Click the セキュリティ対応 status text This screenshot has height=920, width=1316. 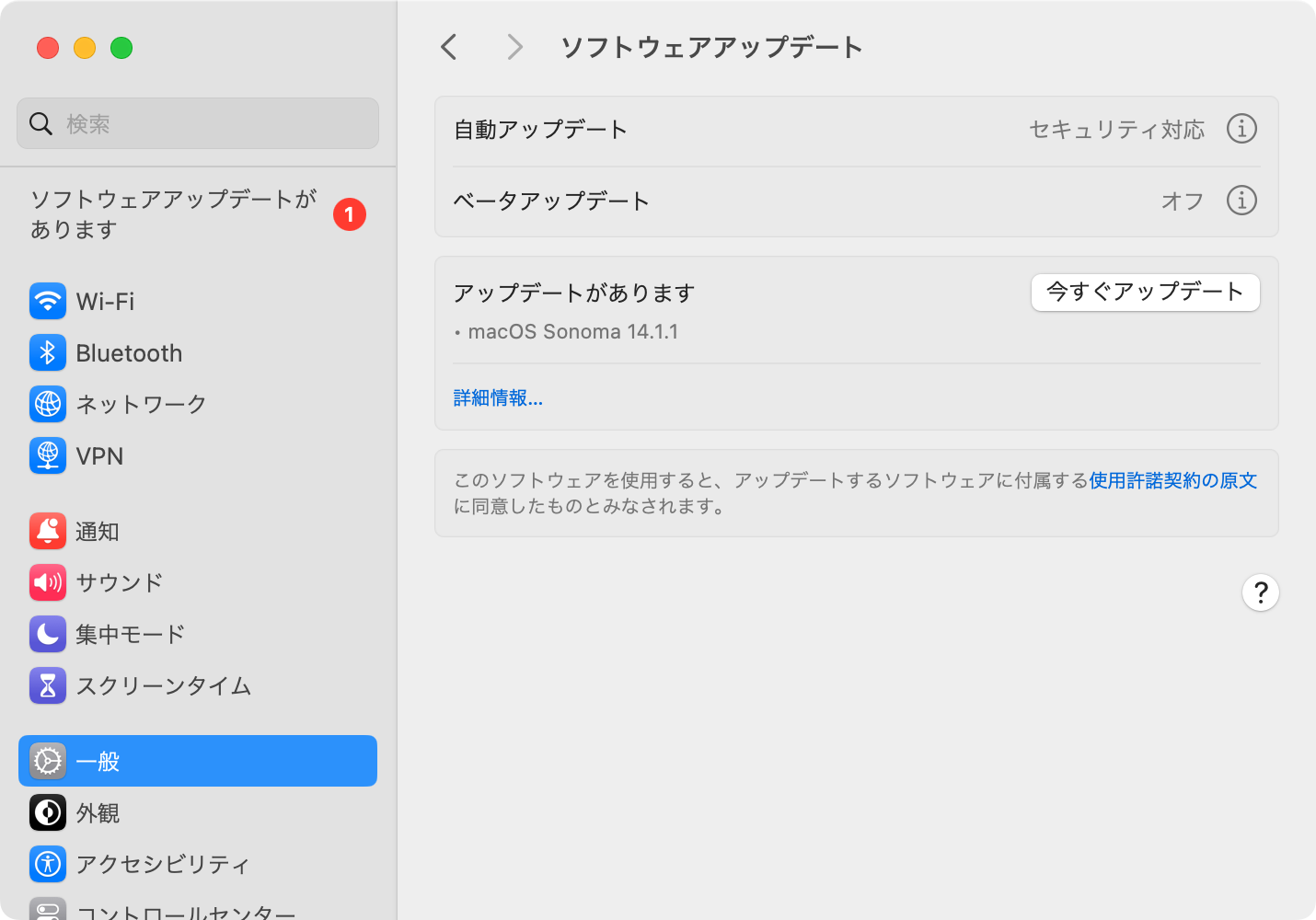(1116, 130)
